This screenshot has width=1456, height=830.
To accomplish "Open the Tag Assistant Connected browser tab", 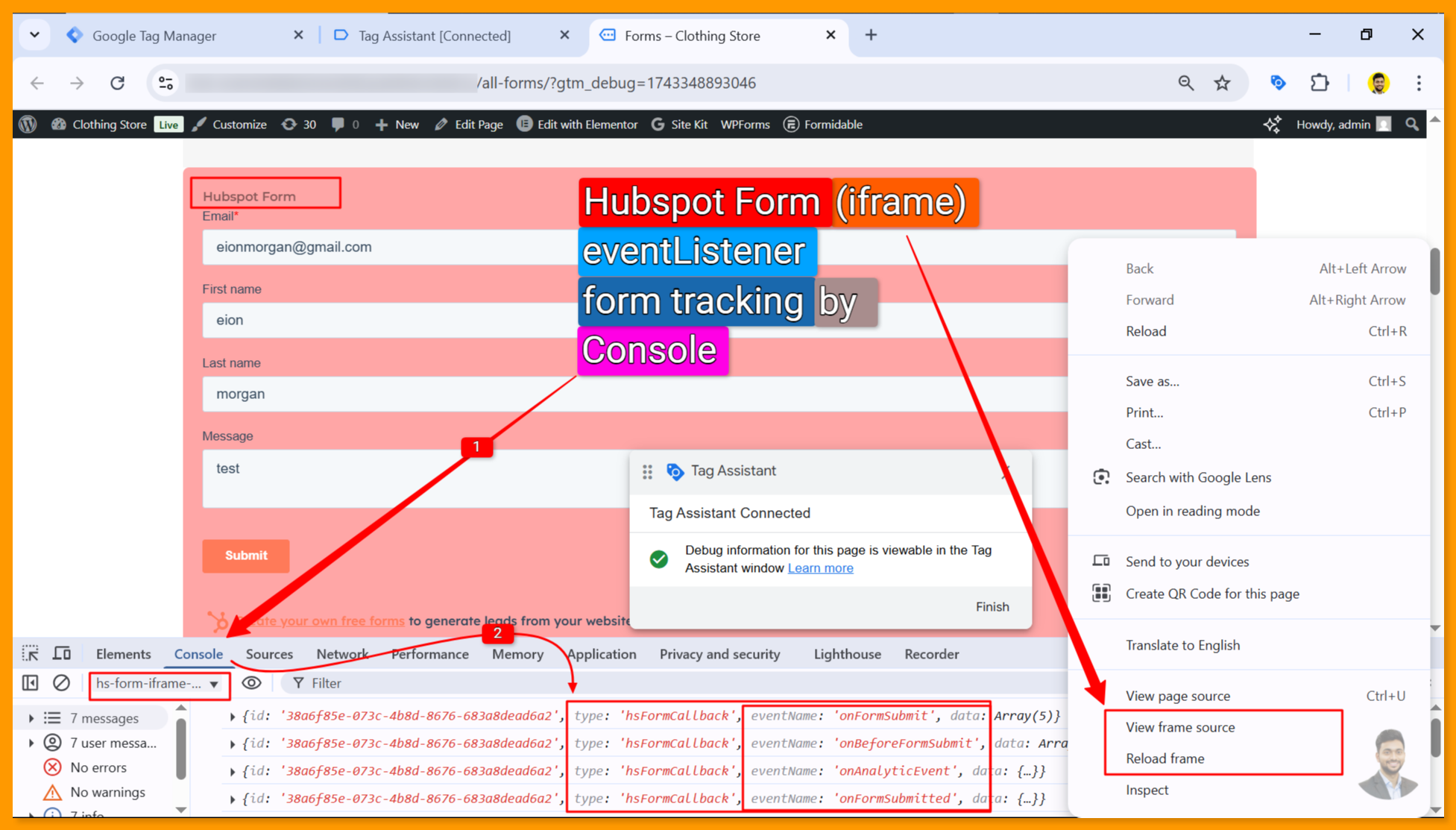I will (435, 36).
